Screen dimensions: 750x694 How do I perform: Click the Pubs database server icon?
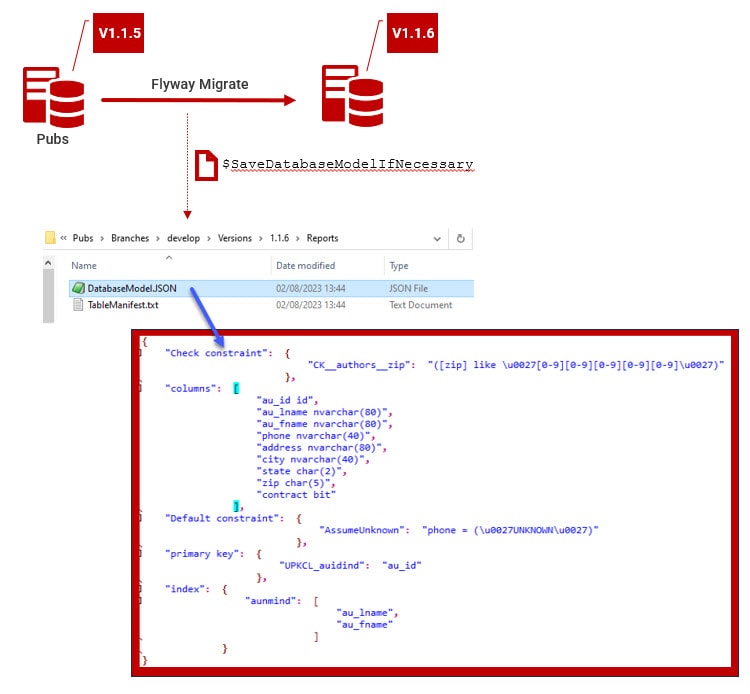tap(54, 97)
